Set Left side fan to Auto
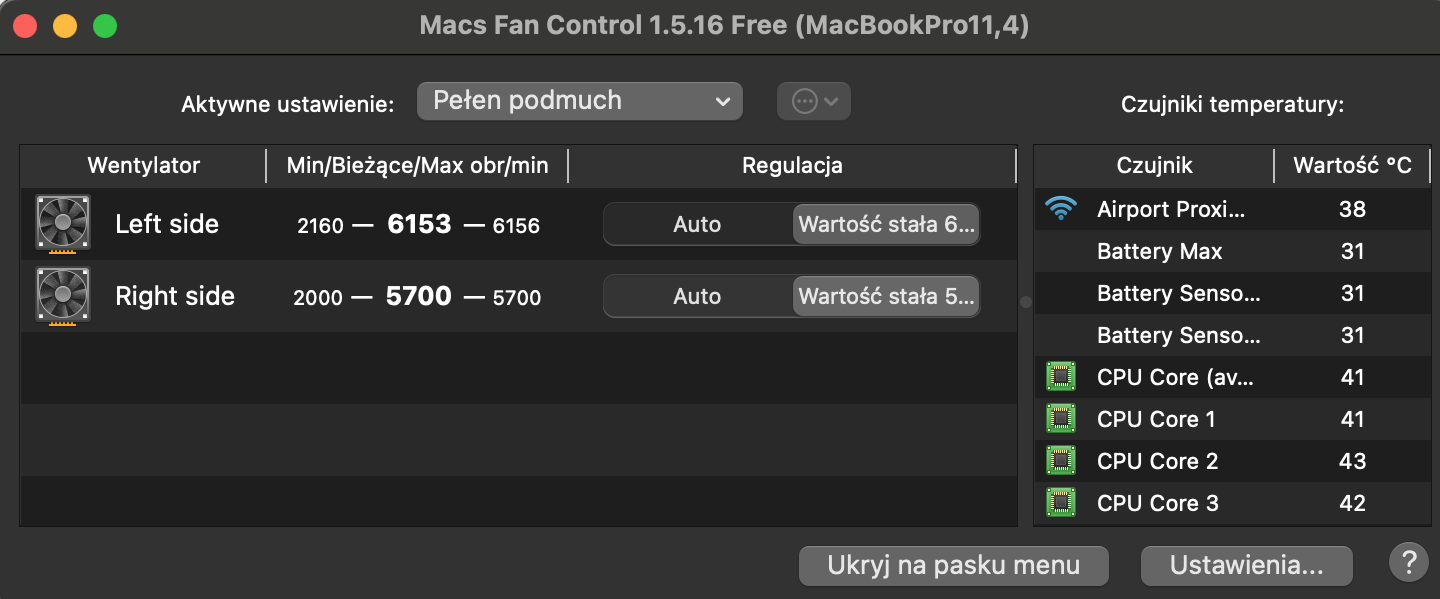The width and height of the screenshot is (1440, 599). pyautogui.click(x=697, y=224)
